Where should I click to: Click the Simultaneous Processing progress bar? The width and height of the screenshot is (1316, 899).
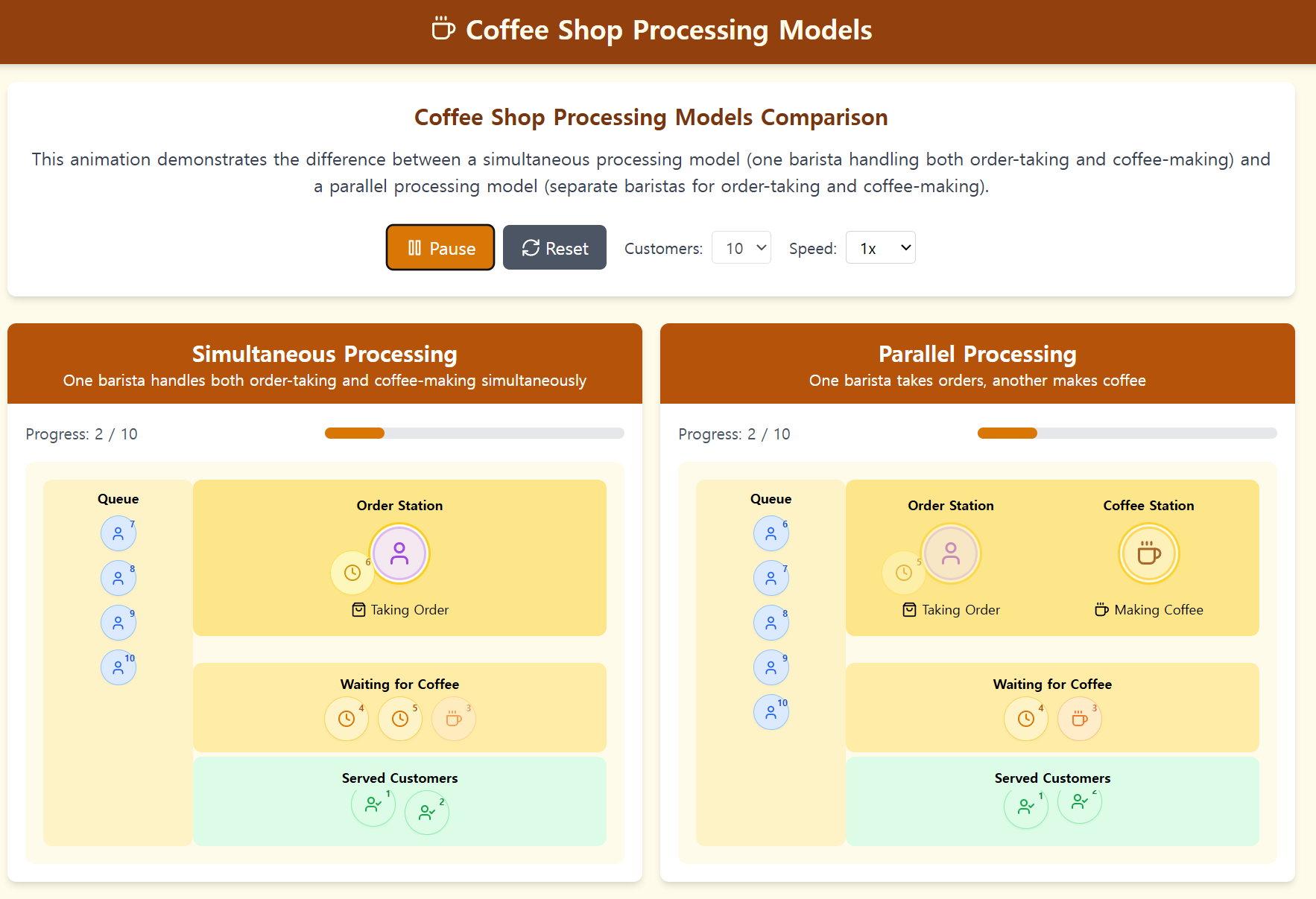point(474,433)
